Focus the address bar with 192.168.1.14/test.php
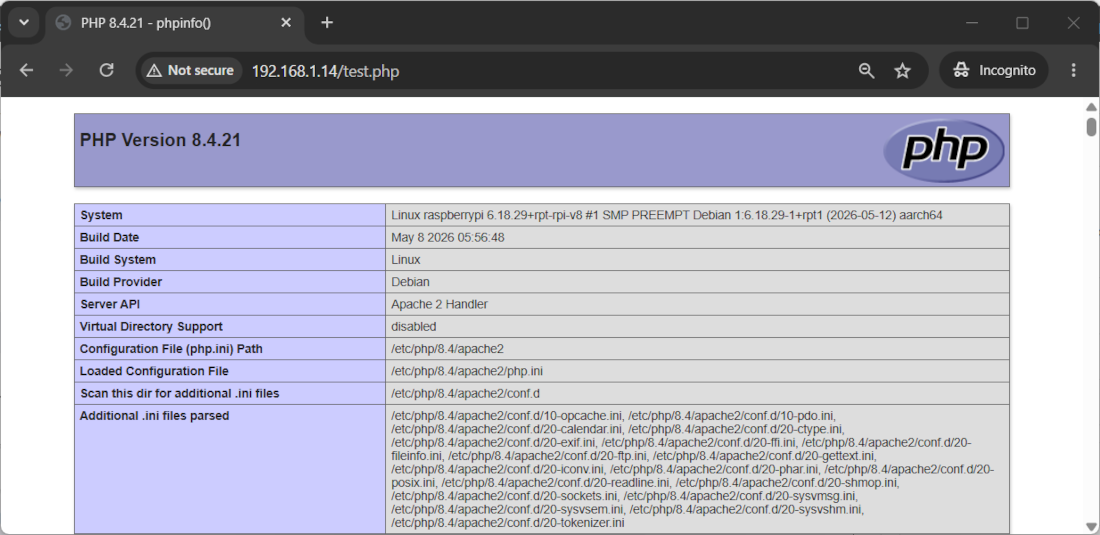 (325, 71)
